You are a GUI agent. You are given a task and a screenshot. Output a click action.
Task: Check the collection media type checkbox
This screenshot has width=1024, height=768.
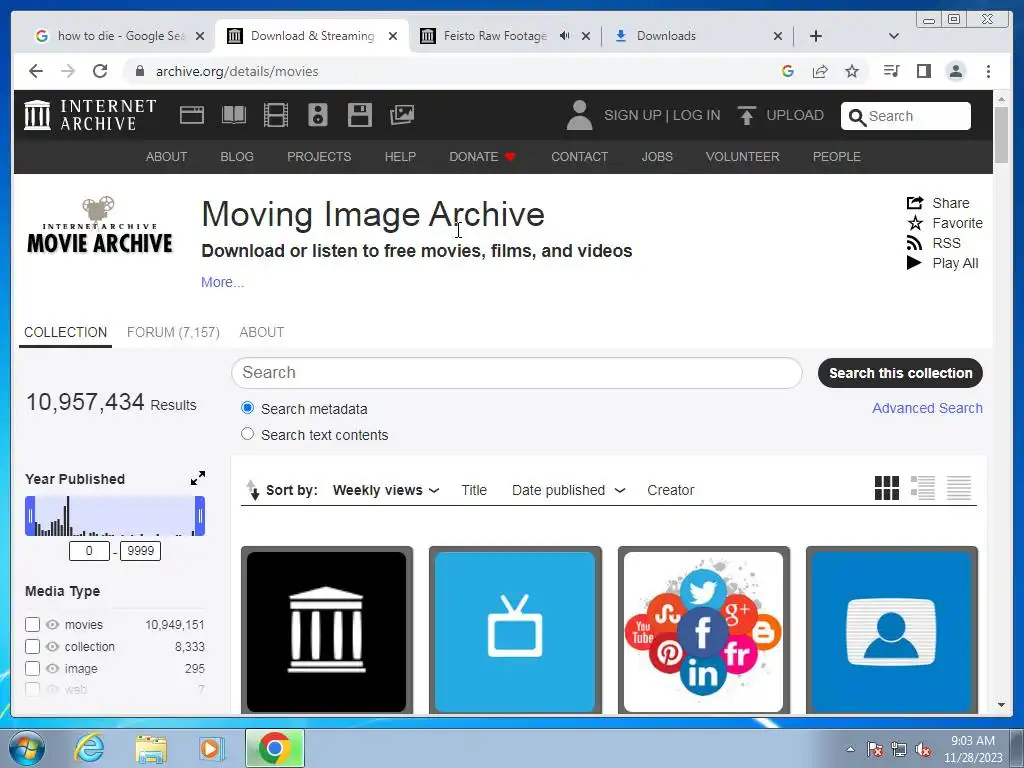pos(33,647)
